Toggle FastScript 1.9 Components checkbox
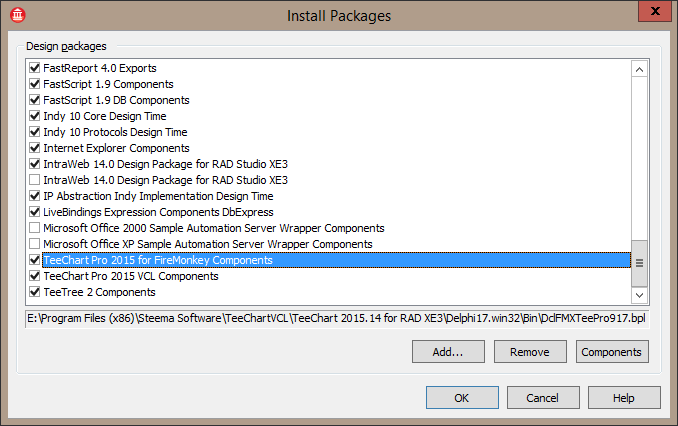678x426 pixels. click(x=35, y=84)
